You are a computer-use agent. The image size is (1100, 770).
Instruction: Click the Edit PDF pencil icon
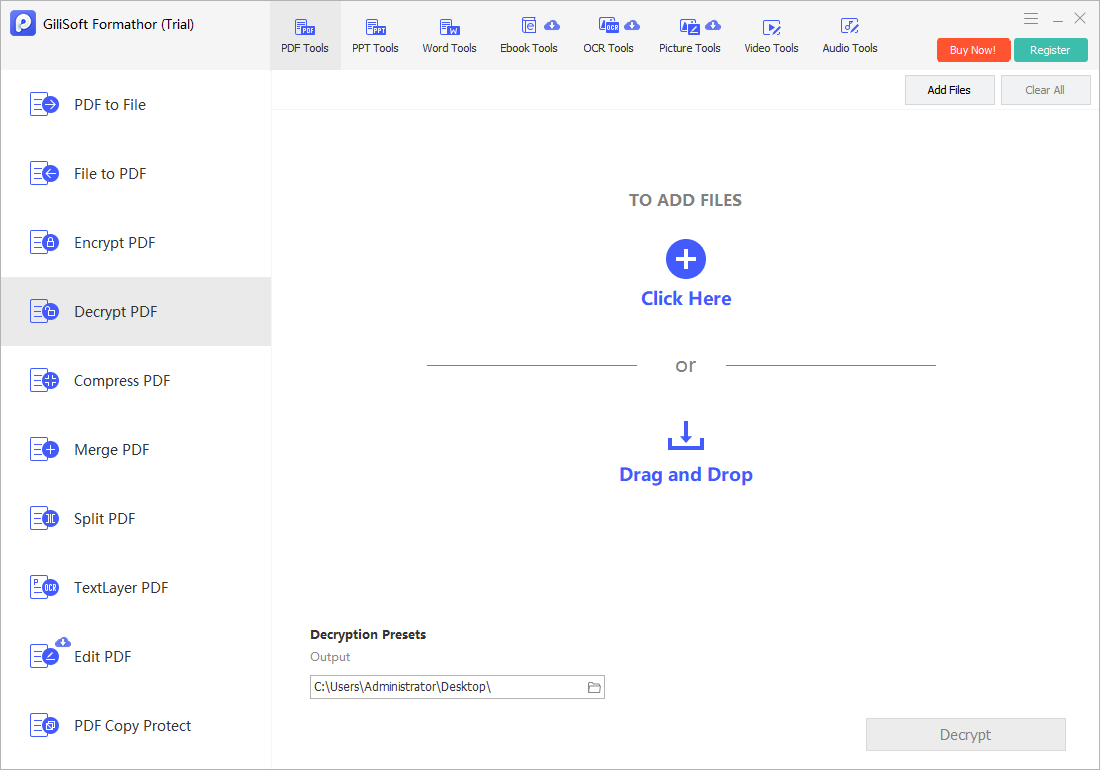point(44,657)
